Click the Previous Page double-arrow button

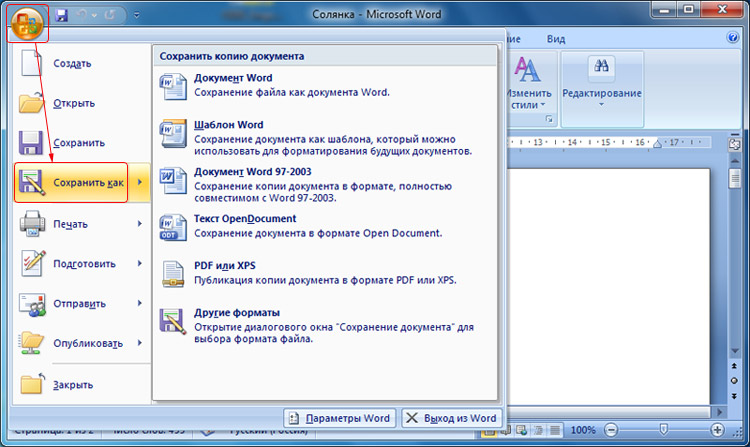735,366
